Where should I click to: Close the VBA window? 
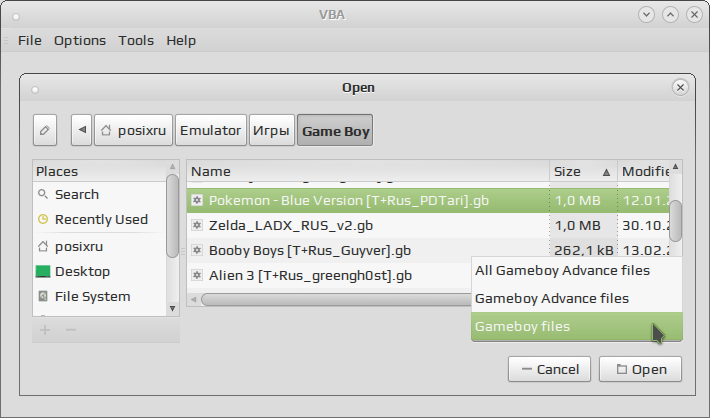(694, 14)
